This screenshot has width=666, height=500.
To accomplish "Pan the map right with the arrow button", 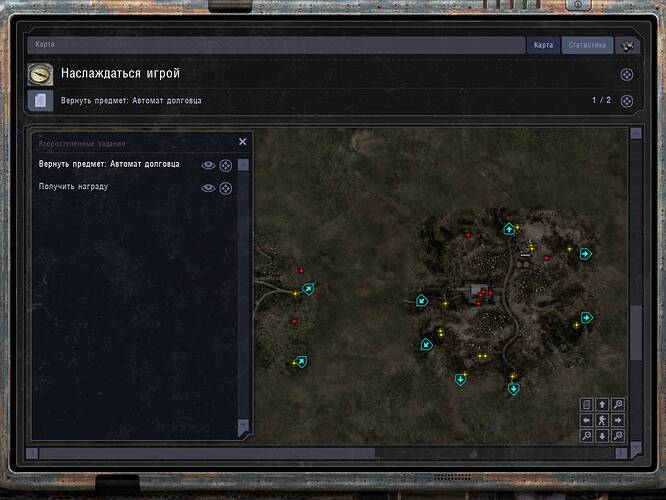I will coord(618,420).
